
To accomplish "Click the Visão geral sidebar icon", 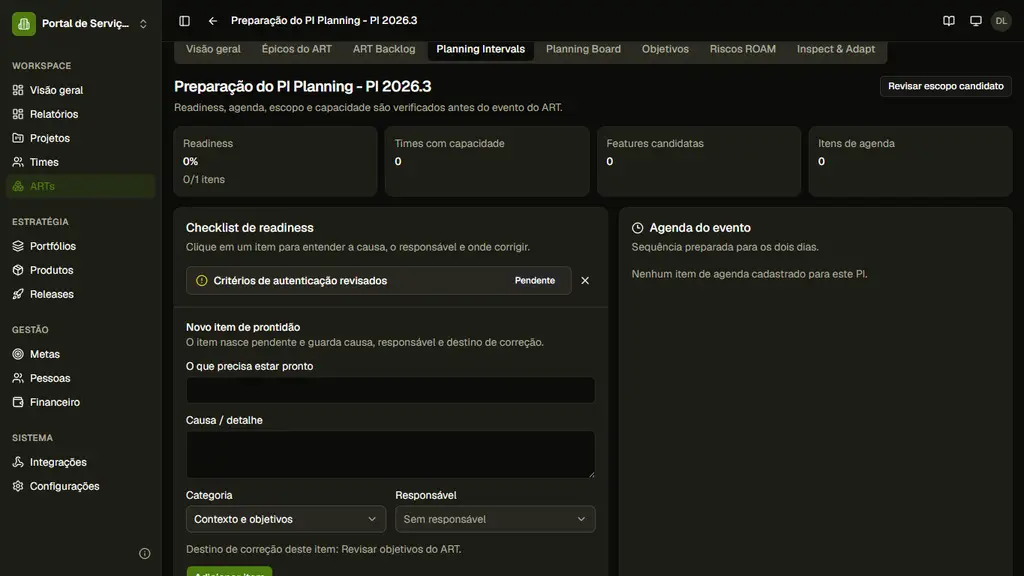I will pos(18,90).
